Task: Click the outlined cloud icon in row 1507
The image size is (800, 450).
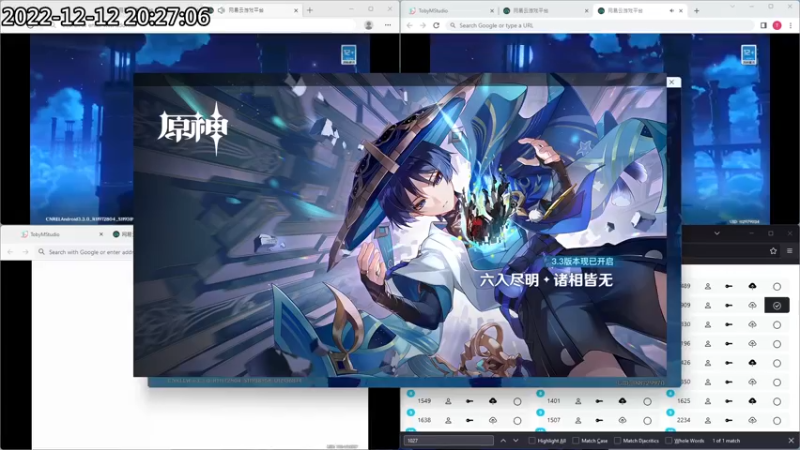Action: click(x=622, y=420)
